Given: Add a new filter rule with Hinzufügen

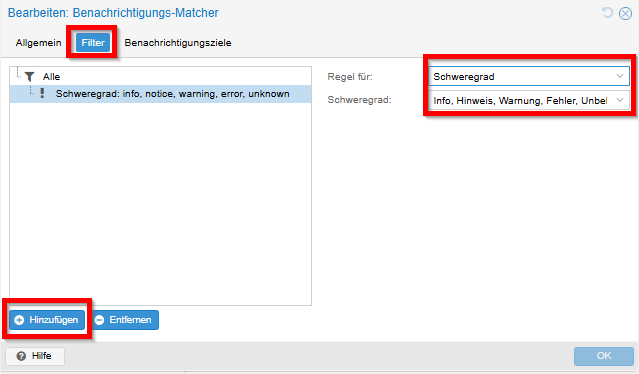Looking at the screenshot, I should (47, 320).
